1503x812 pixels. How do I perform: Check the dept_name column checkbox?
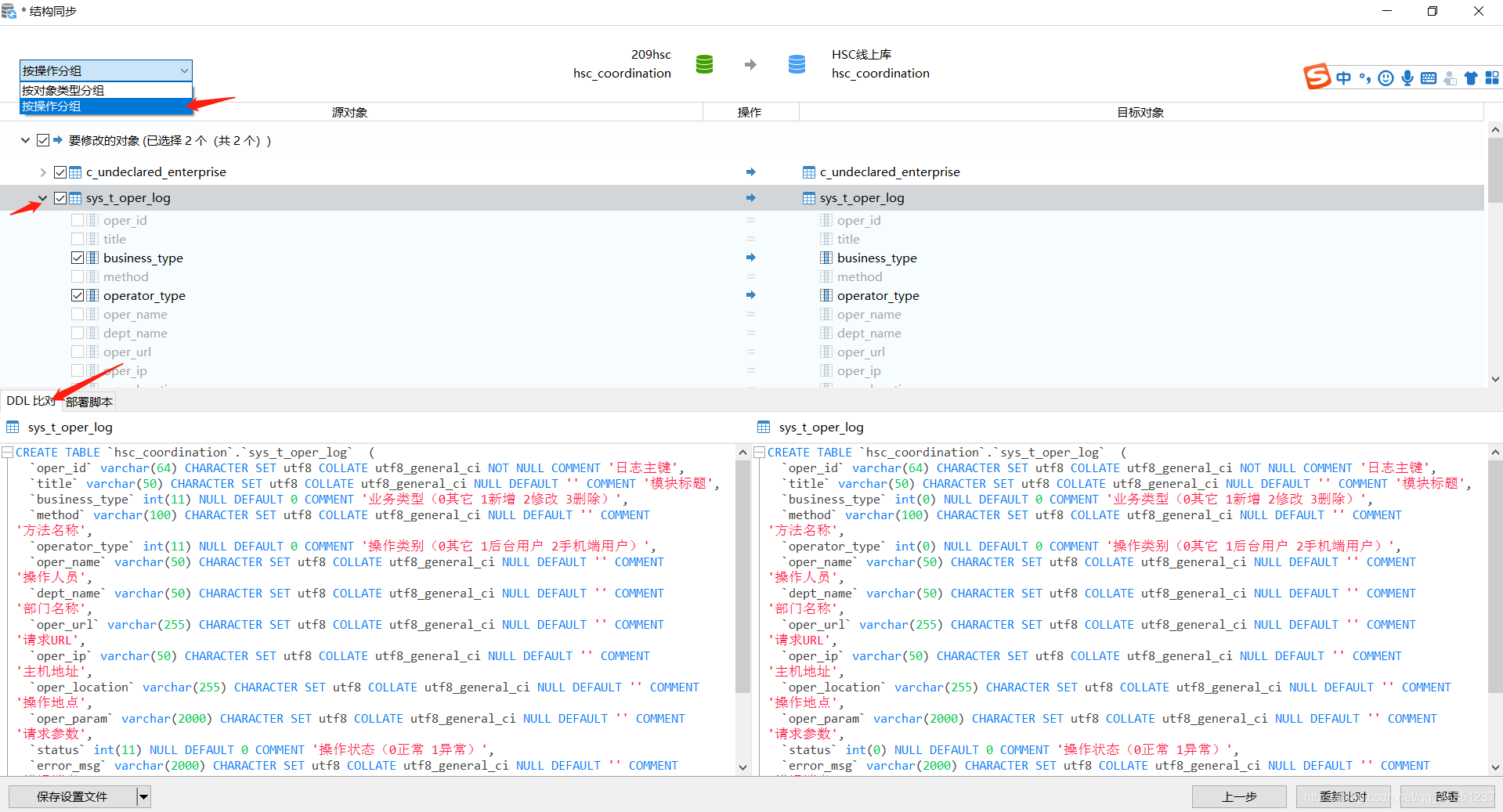(x=78, y=333)
